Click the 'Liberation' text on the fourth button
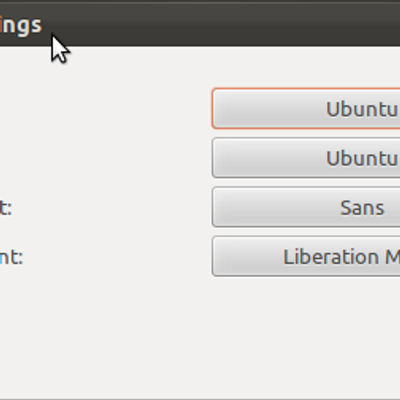This screenshot has width=400, height=400. point(331,257)
